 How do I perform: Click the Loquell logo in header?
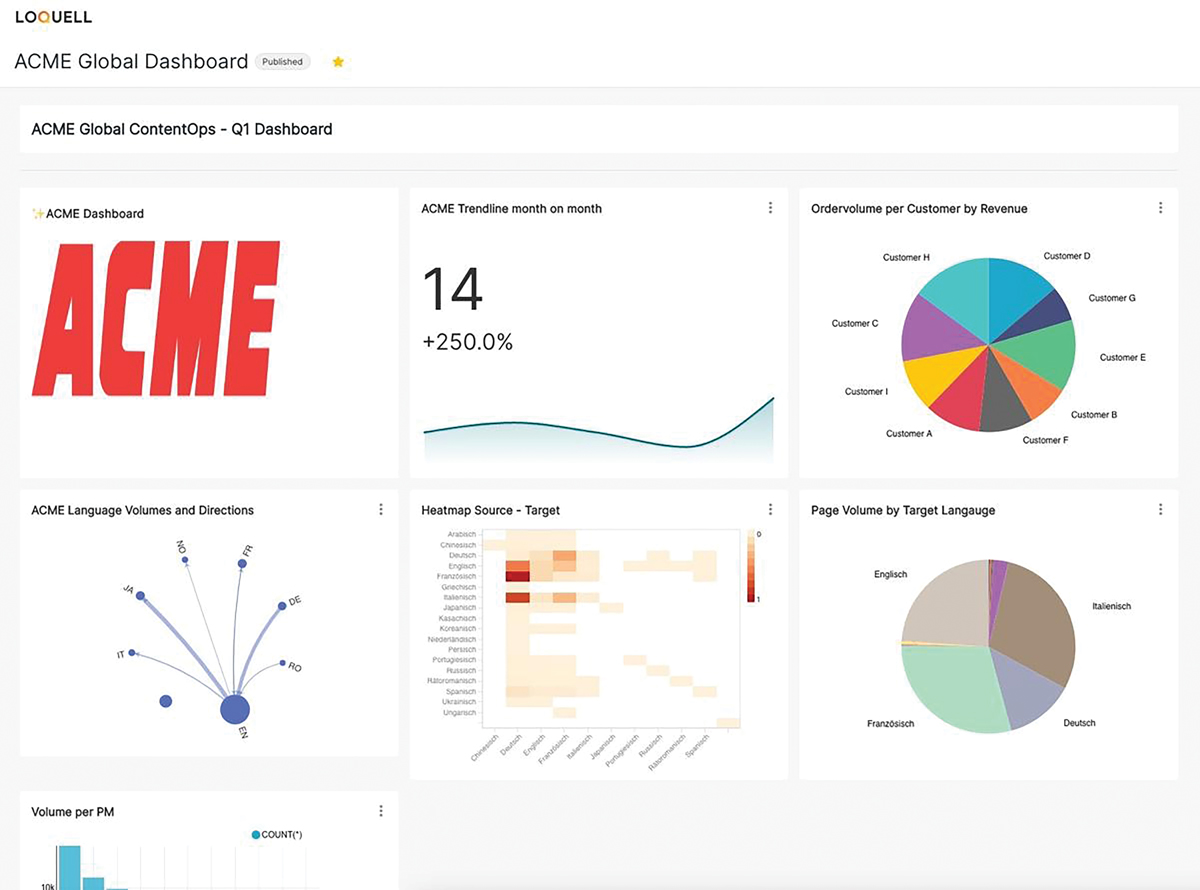tap(54, 17)
